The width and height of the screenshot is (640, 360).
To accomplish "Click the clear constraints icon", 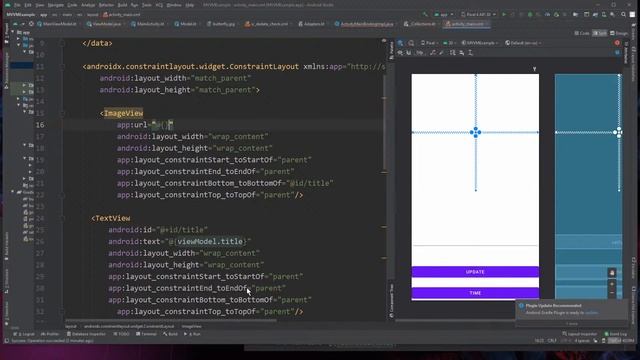I will [433, 53].
